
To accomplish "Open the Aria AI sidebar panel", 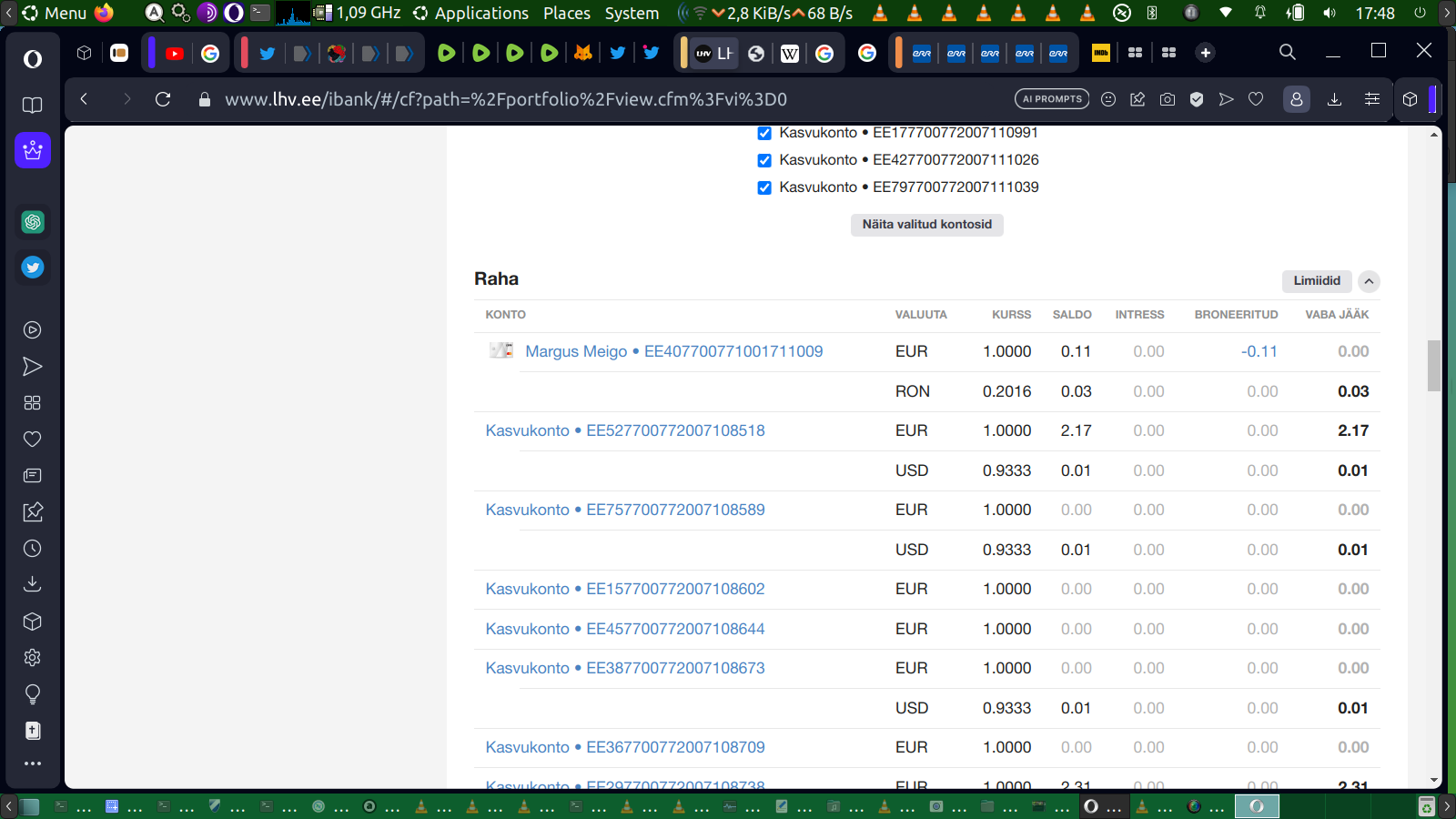I will 33,150.
